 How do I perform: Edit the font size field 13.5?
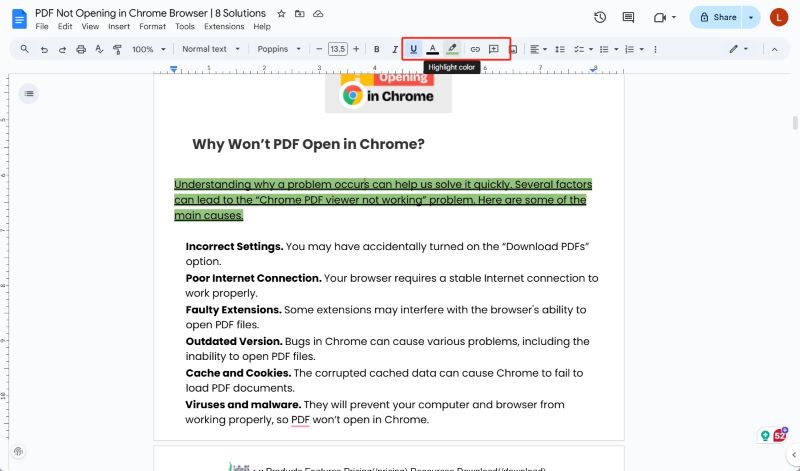[338, 49]
